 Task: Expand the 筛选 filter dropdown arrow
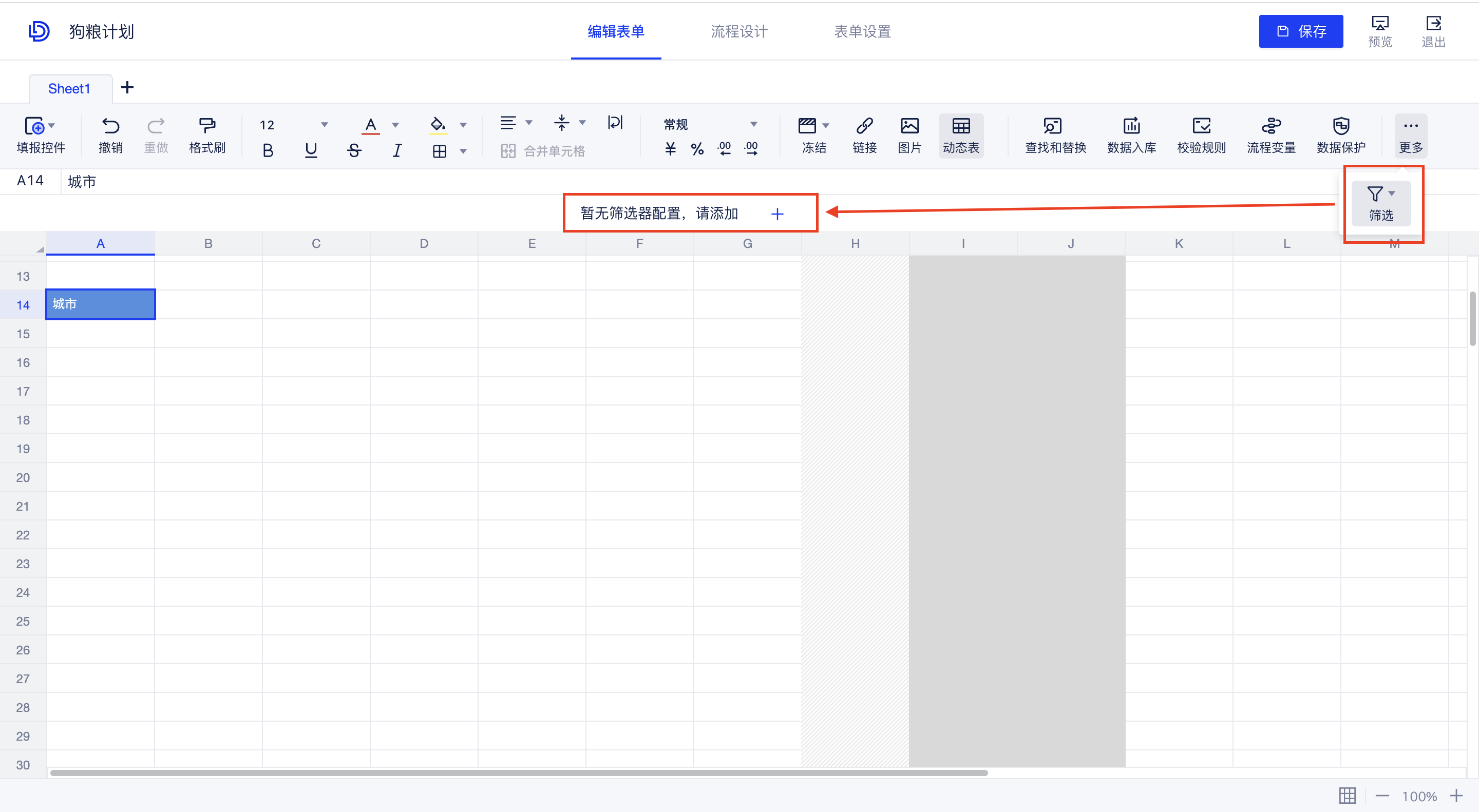point(1393,193)
